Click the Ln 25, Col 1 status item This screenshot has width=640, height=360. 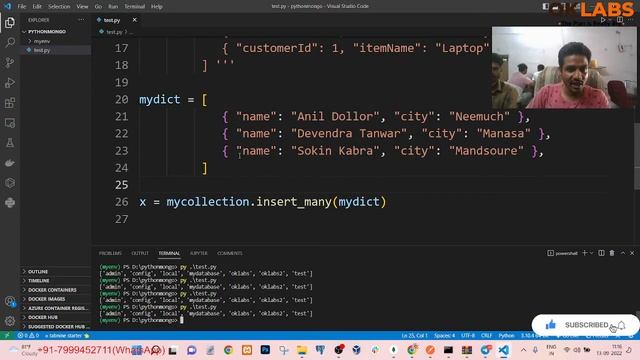point(414,336)
